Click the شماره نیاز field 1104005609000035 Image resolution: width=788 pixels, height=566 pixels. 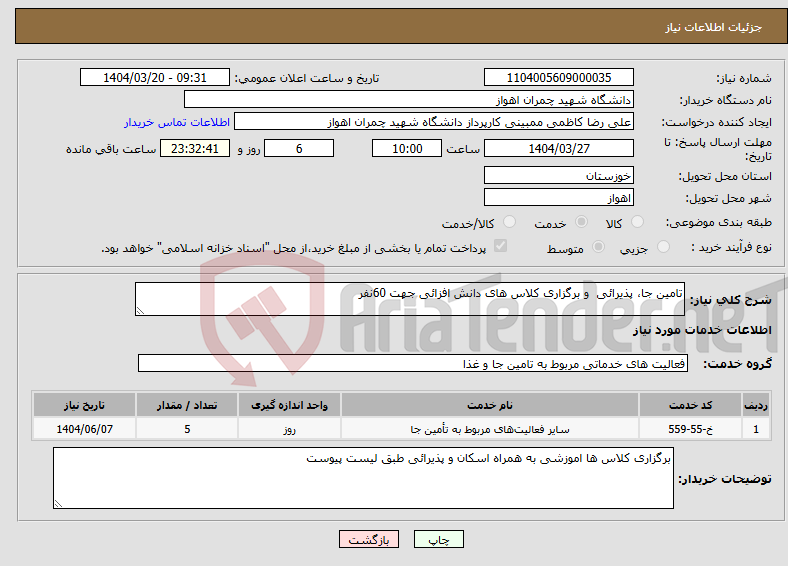(x=559, y=77)
